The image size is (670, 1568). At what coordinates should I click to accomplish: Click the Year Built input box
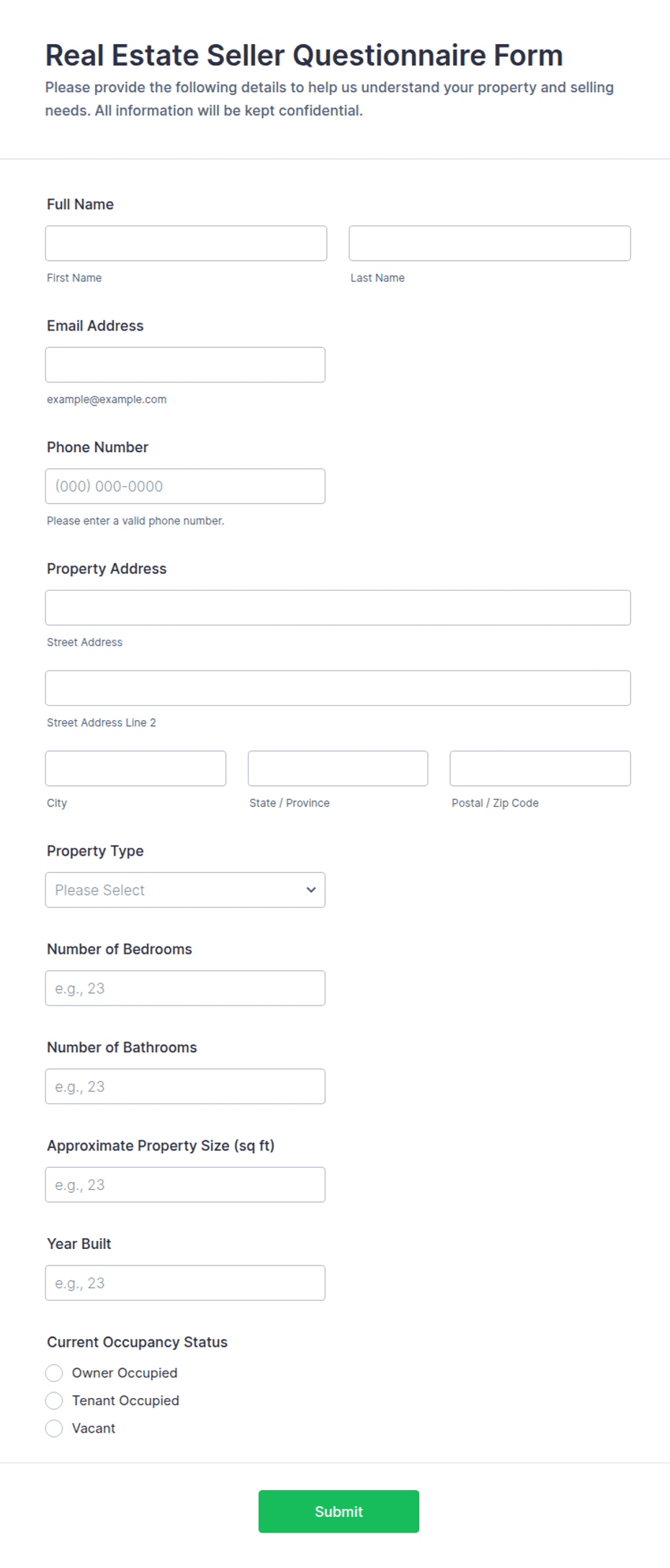point(185,1283)
